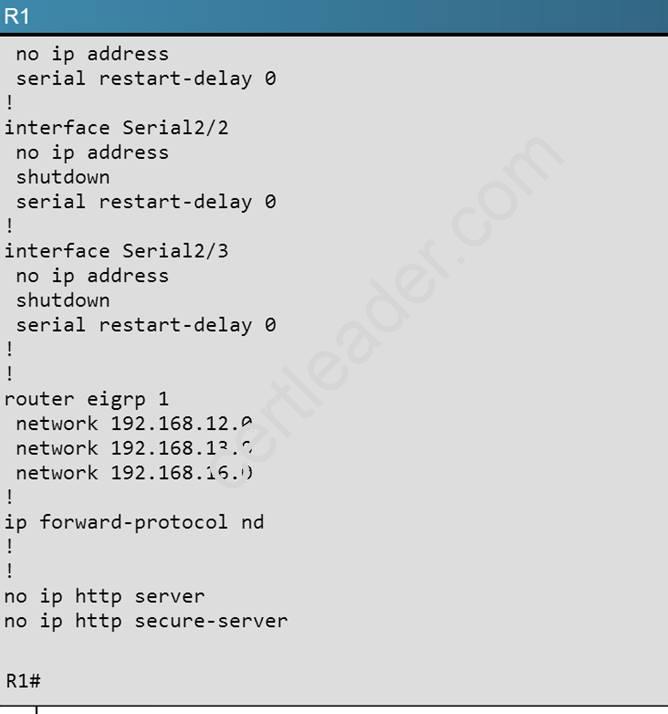Click the 'no ip http server' line

(104, 596)
